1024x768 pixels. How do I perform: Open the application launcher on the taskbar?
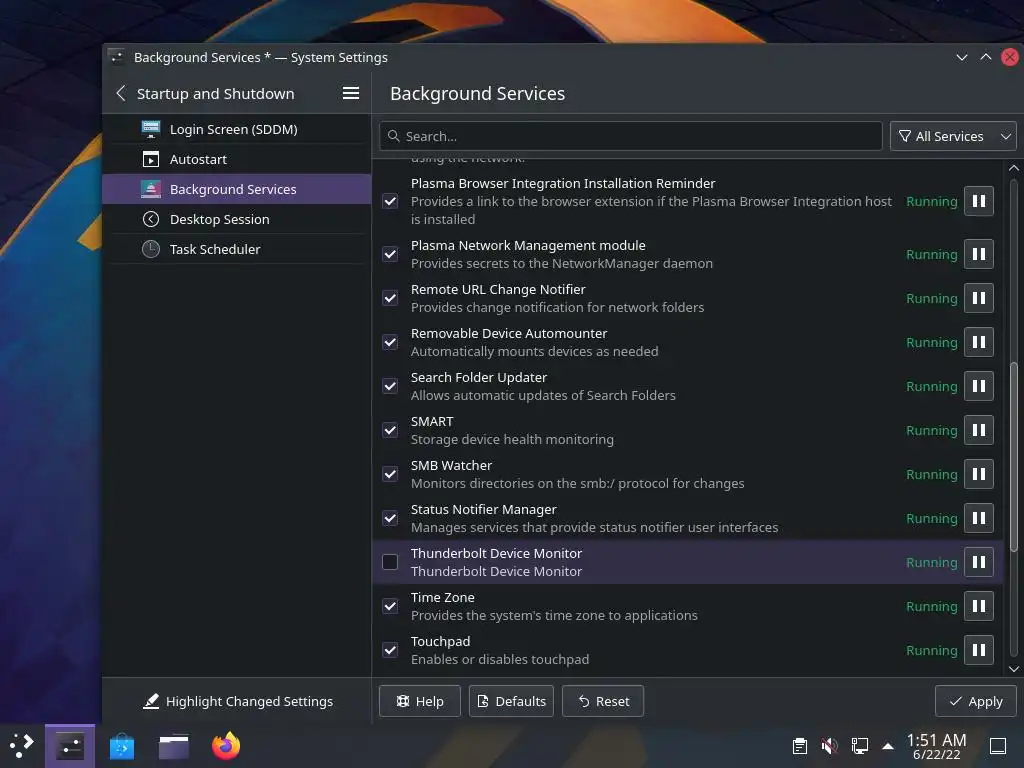(x=21, y=746)
